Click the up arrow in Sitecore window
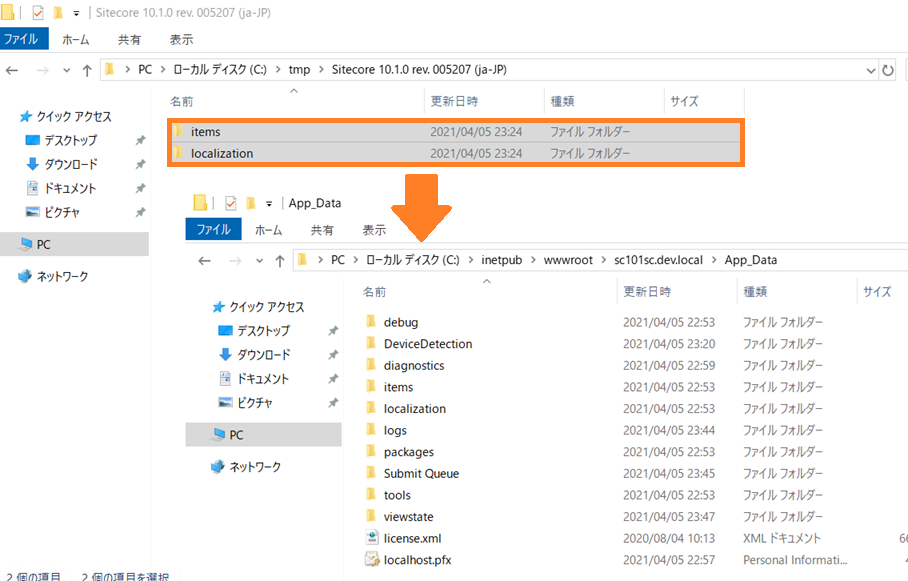 coord(87,70)
